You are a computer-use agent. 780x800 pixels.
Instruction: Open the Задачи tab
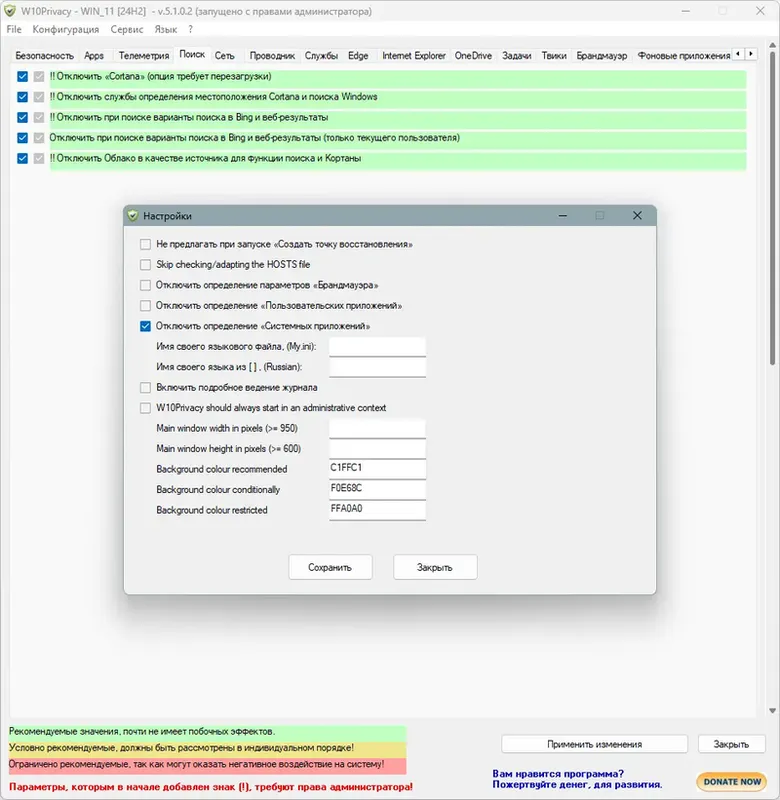tap(517, 56)
